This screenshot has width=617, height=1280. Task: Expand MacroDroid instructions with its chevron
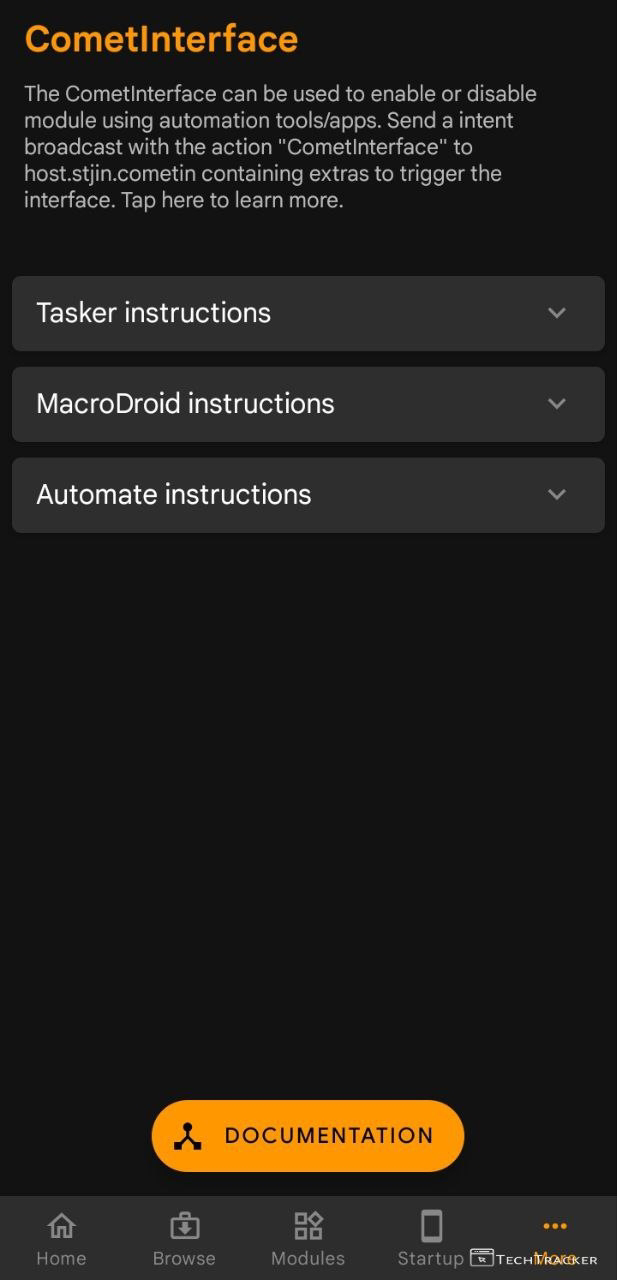click(x=557, y=404)
